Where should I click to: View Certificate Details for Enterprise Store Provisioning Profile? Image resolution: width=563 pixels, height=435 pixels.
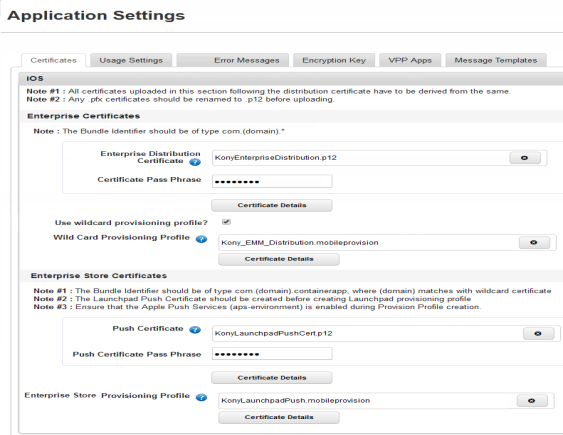coord(279,417)
